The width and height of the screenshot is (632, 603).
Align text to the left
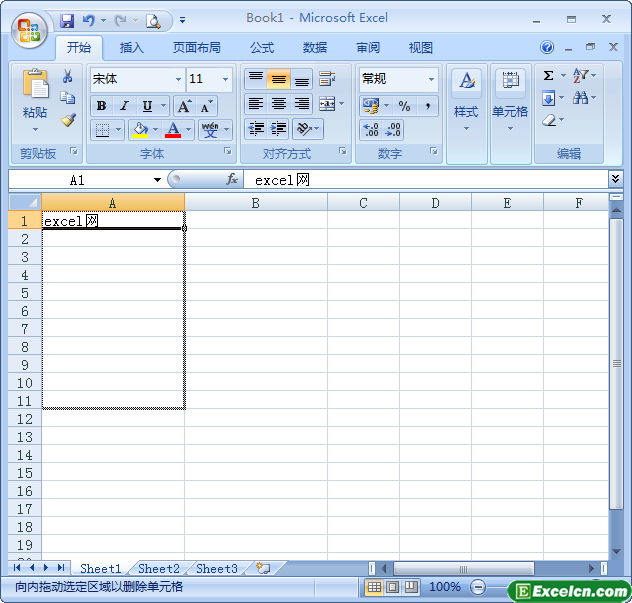256,104
